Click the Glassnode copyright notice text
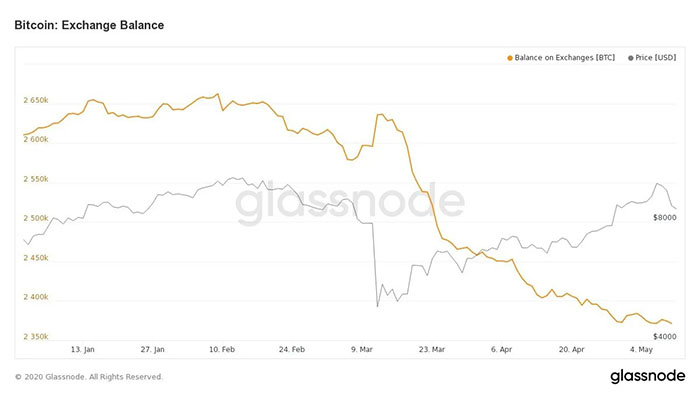The width and height of the screenshot is (700, 394). (x=89, y=377)
